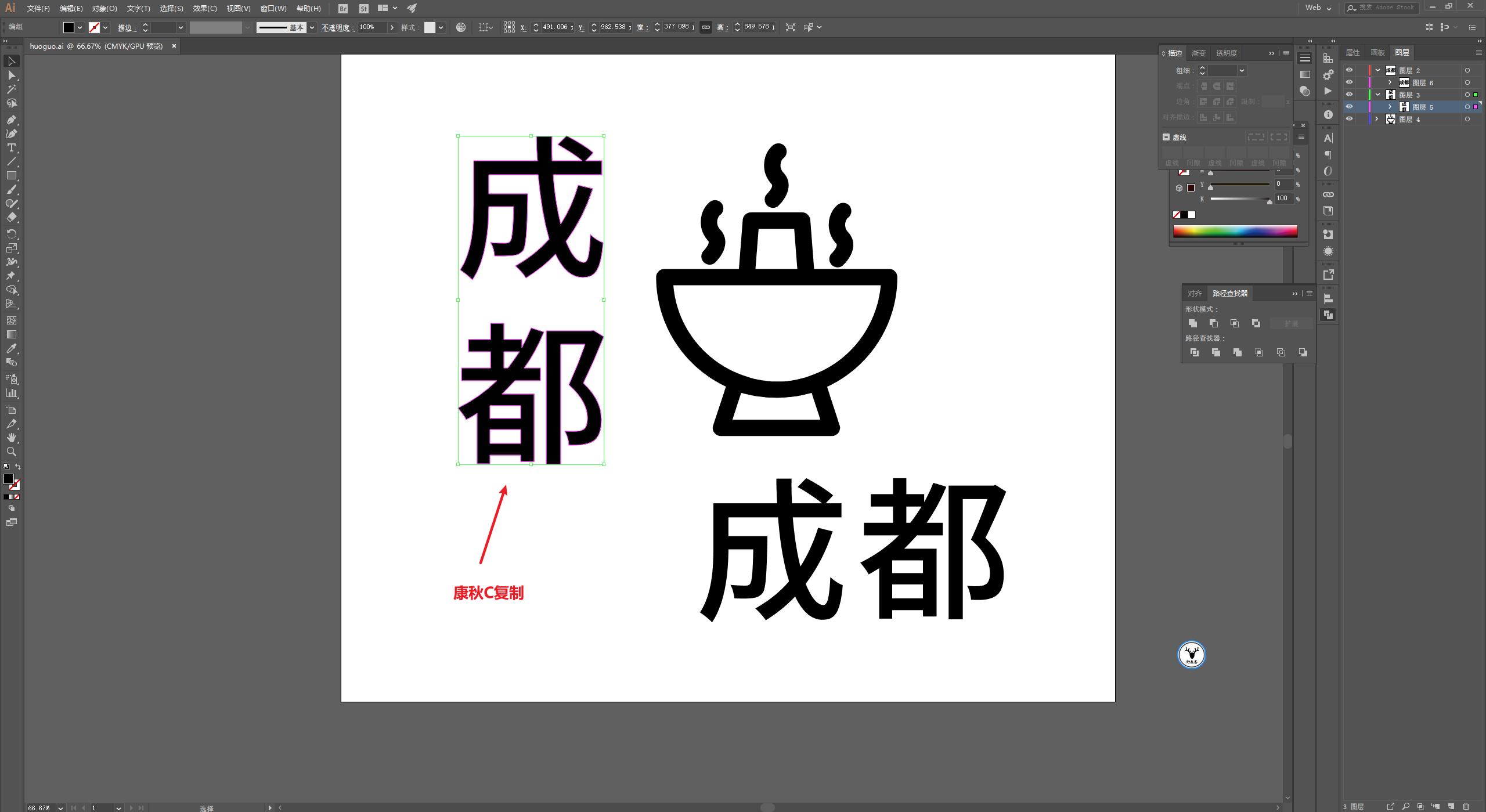Select the Type tool
Image resolution: width=1486 pixels, height=812 pixels.
coord(12,148)
